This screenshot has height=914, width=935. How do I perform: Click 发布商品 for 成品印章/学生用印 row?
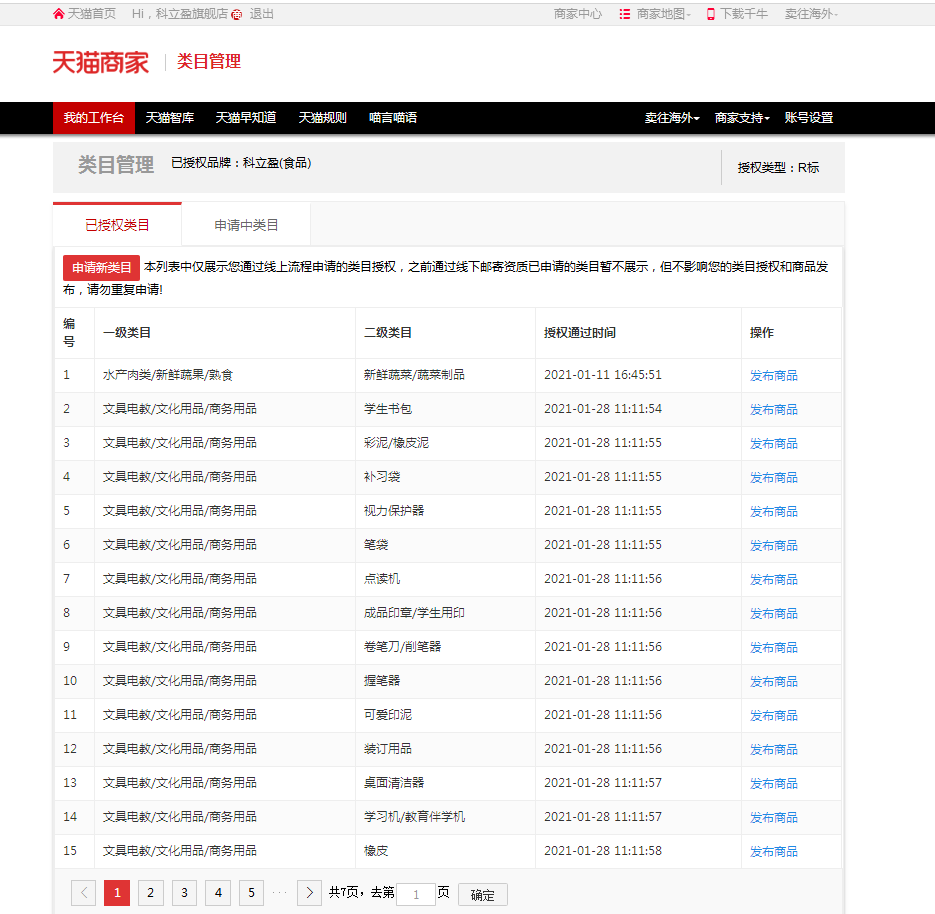773,614
